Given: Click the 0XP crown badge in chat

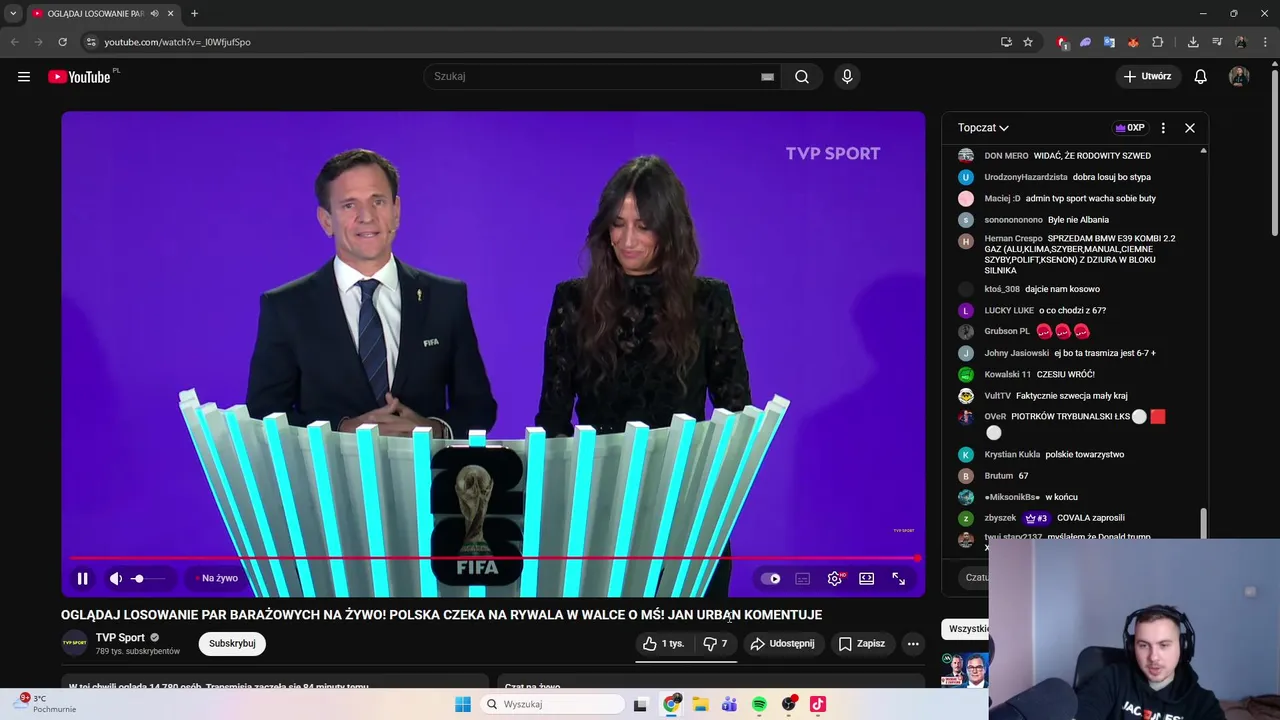Looking at the screenshot, I should (x=1129, y=128).
